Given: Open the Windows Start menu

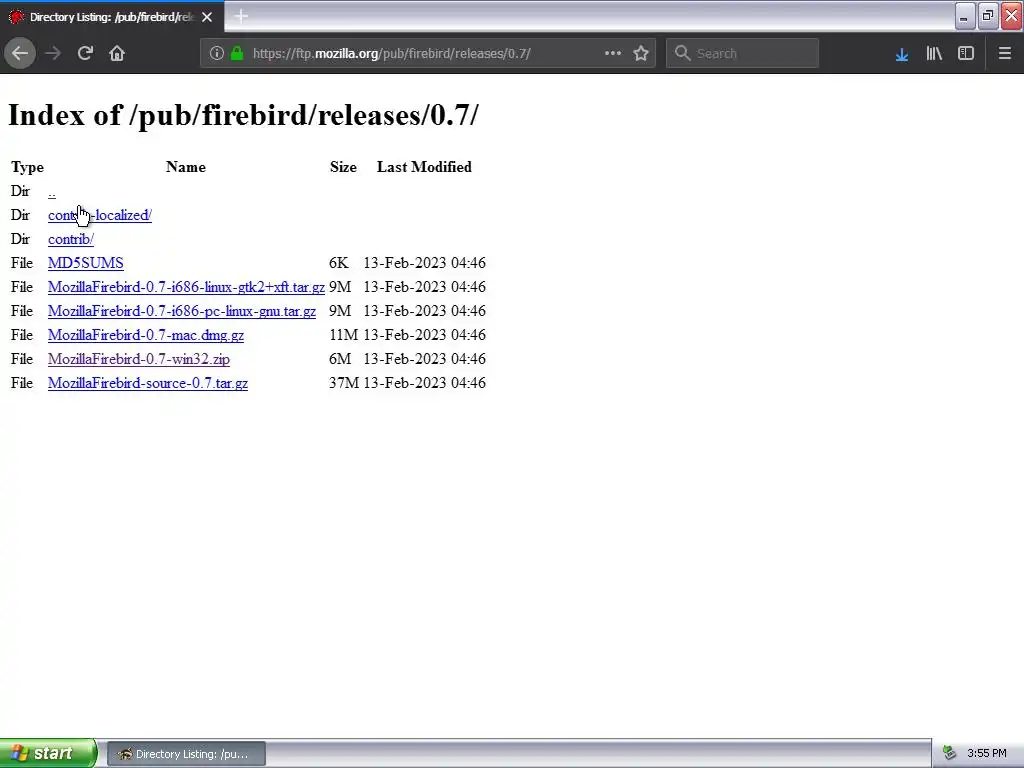Looking at the screenshot, I should click(48, 753).
